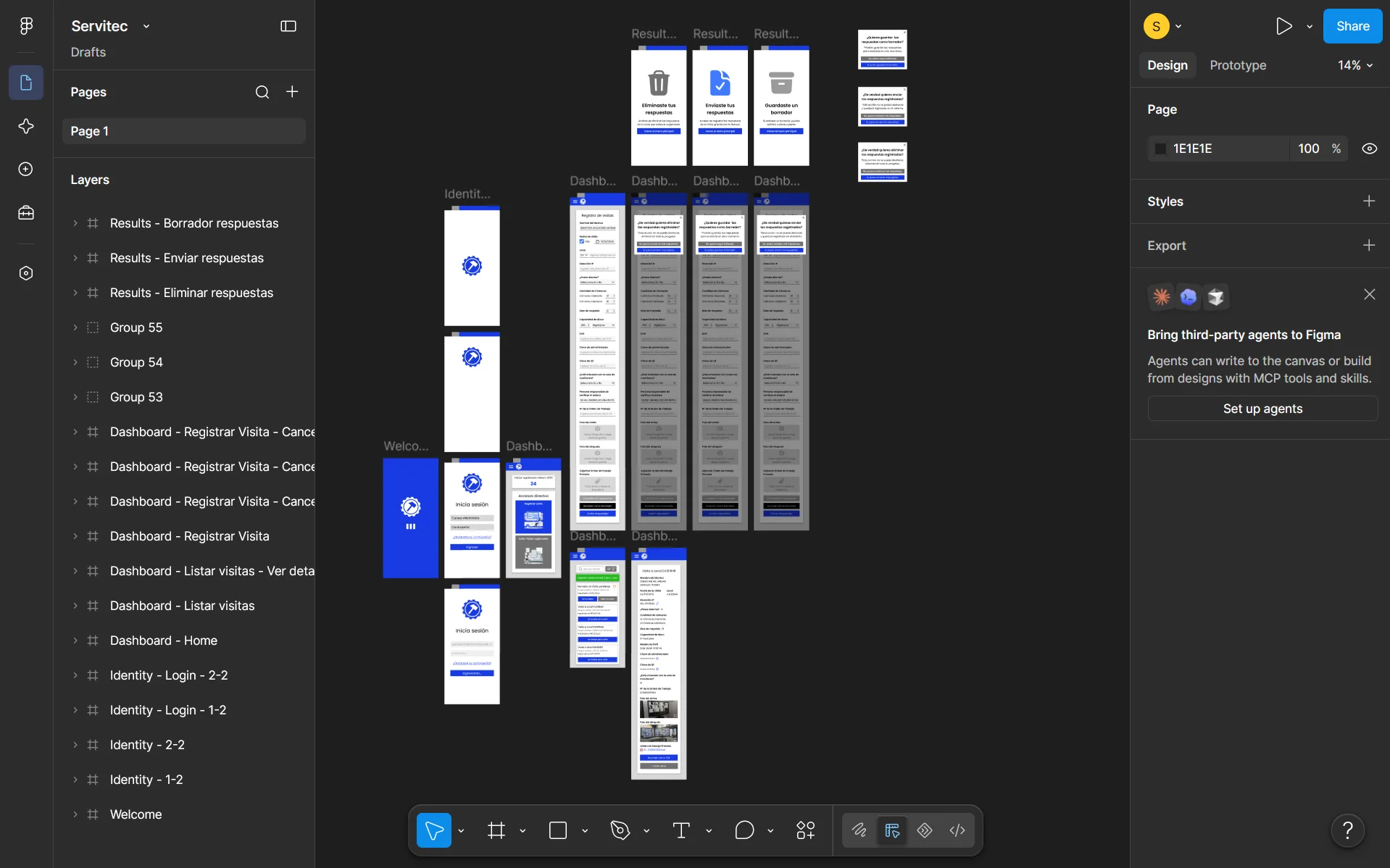Click the white cube agent icon

click(1215, 297)
